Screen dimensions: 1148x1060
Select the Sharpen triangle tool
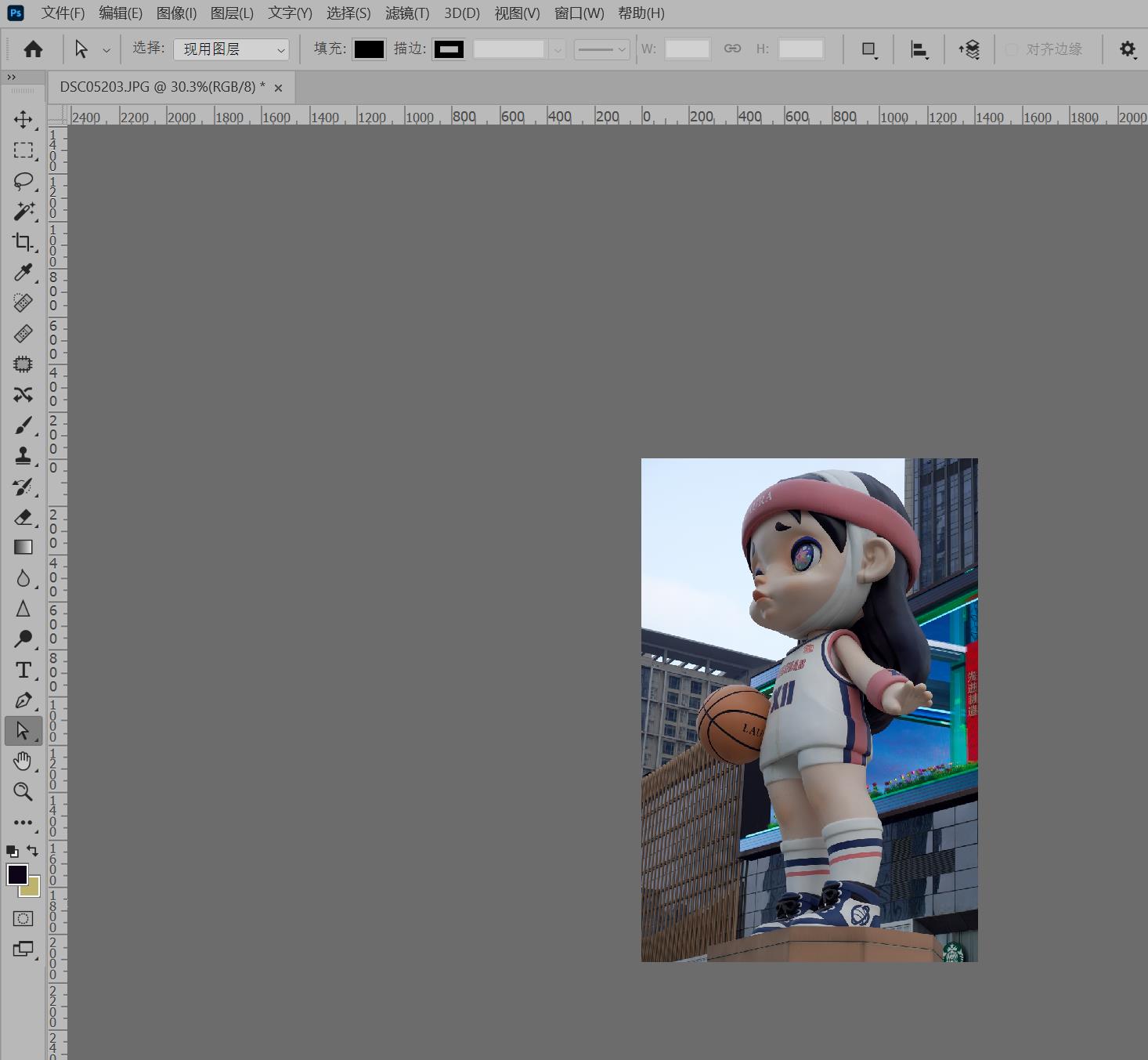[x=23, y=609]
